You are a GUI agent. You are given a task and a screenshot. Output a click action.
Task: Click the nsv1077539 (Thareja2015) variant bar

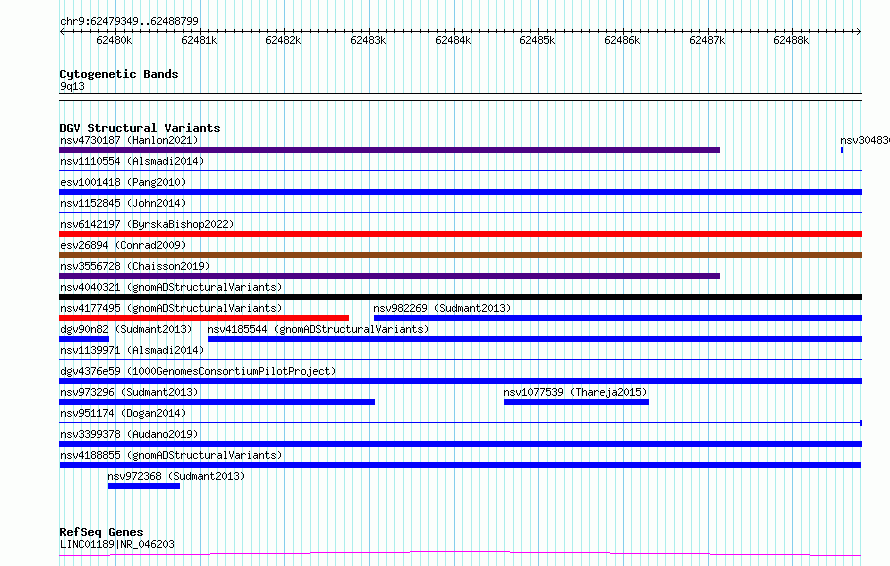click(x=576, y=402)
